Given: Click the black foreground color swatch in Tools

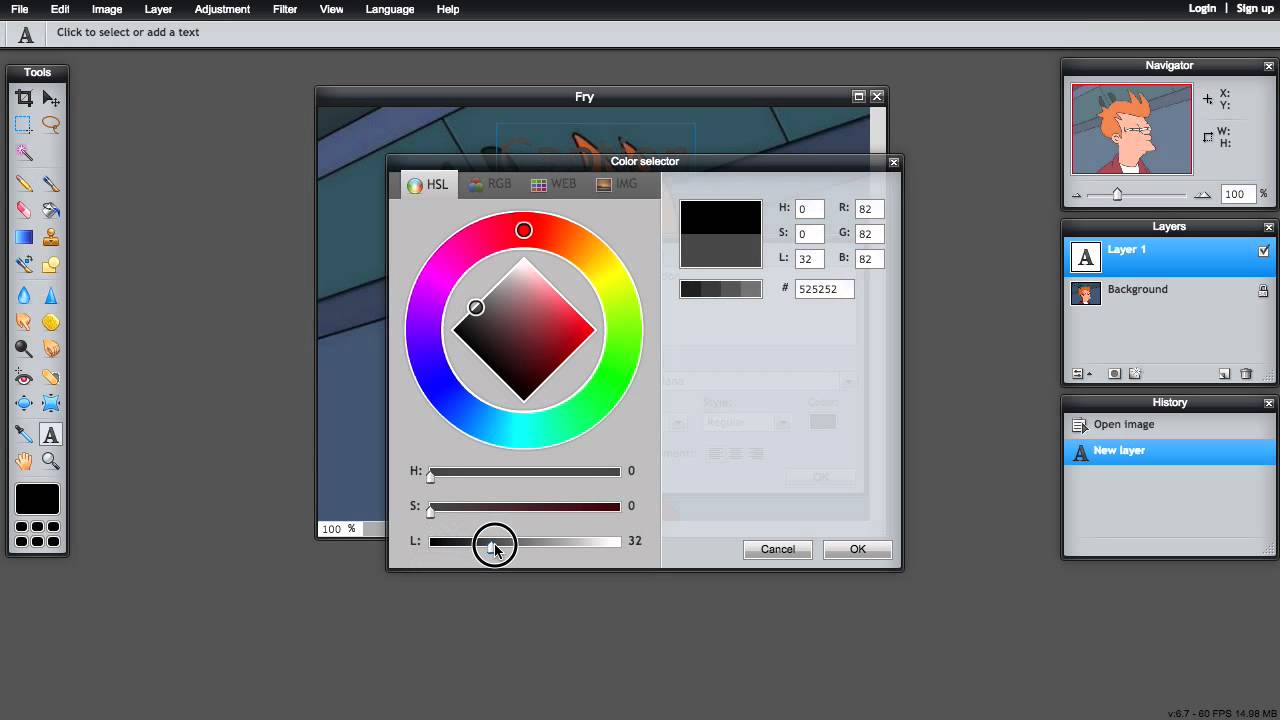Looking at the screenshot, I should (37, 499).
